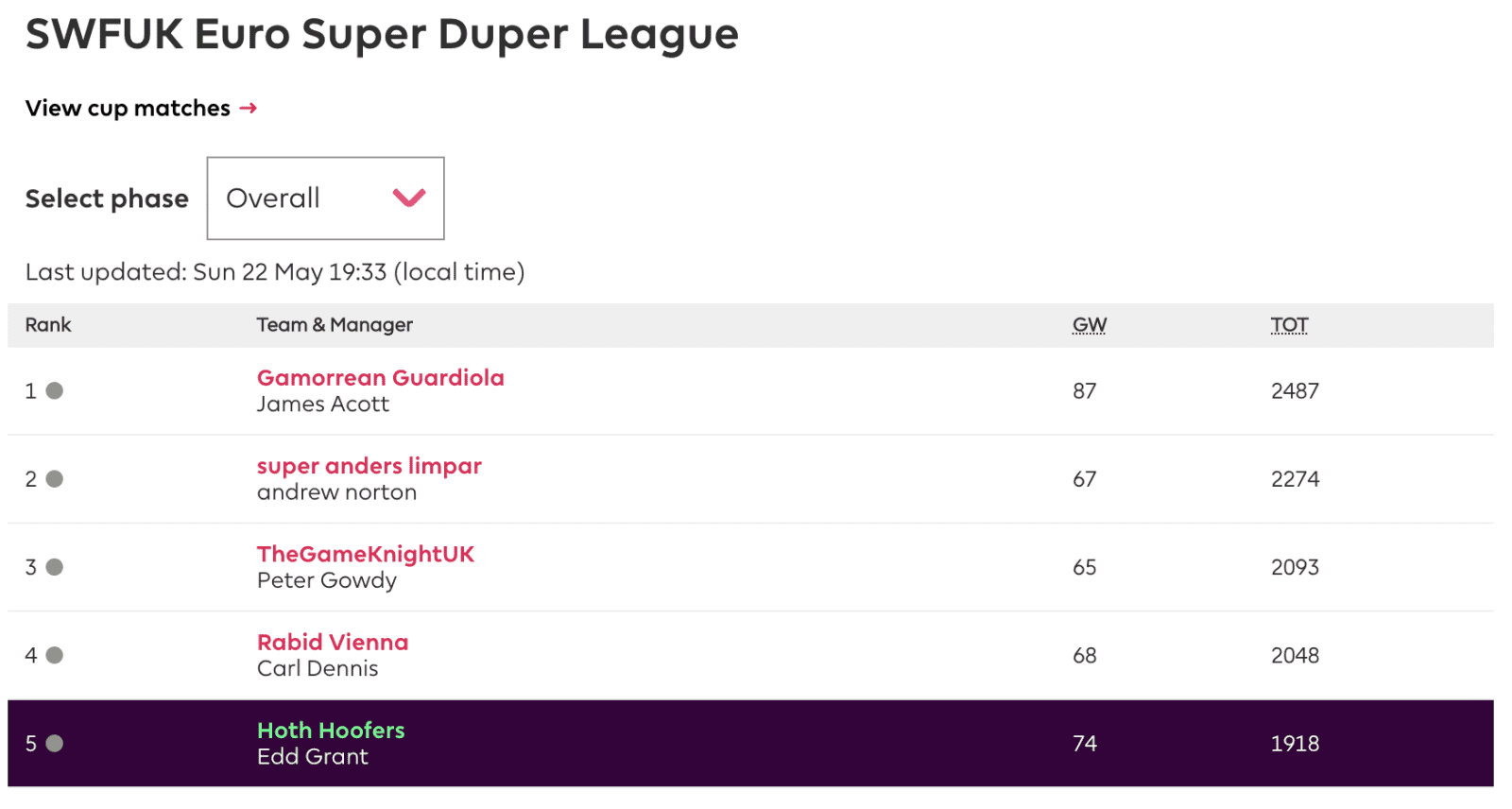Viewport: 1512px width, 809px height.
Task: Click rank dot in Hoth Hoofers row
Action: pos(55,744)
